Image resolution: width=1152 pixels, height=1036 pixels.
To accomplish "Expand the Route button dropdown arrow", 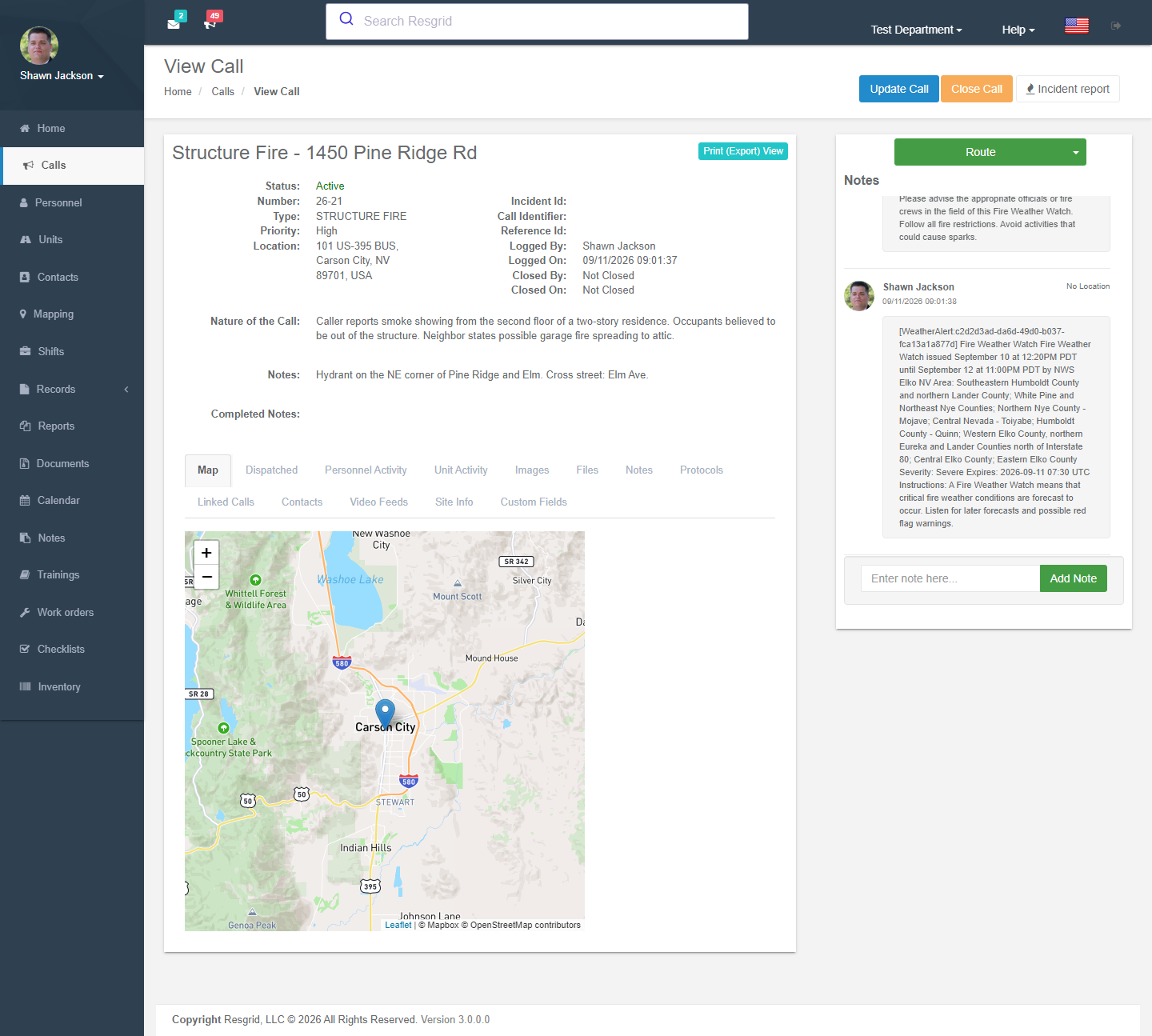I will point(1076,152).
